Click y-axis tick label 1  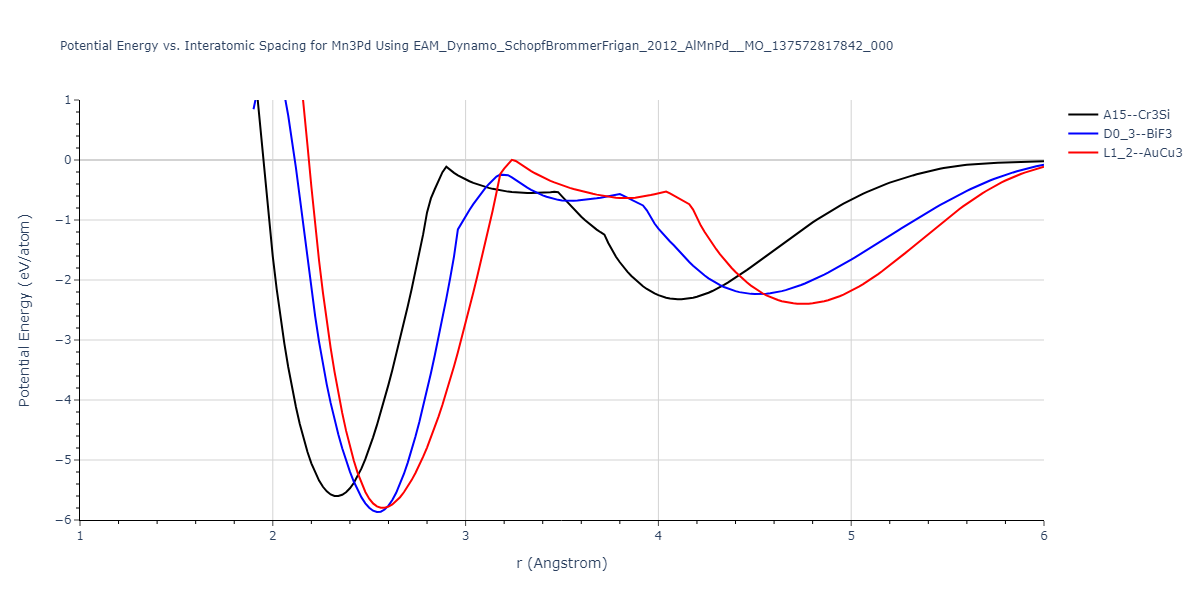(x=66, y=100)
